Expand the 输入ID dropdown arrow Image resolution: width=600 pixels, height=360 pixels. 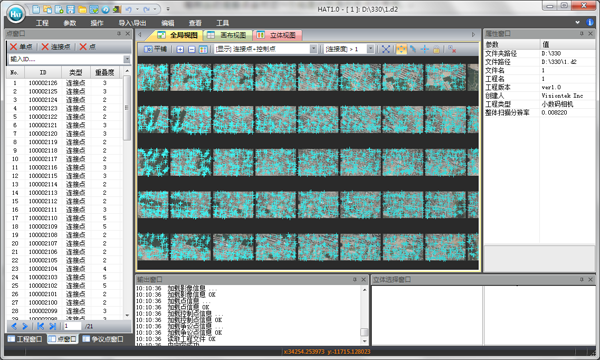(127, 59)
